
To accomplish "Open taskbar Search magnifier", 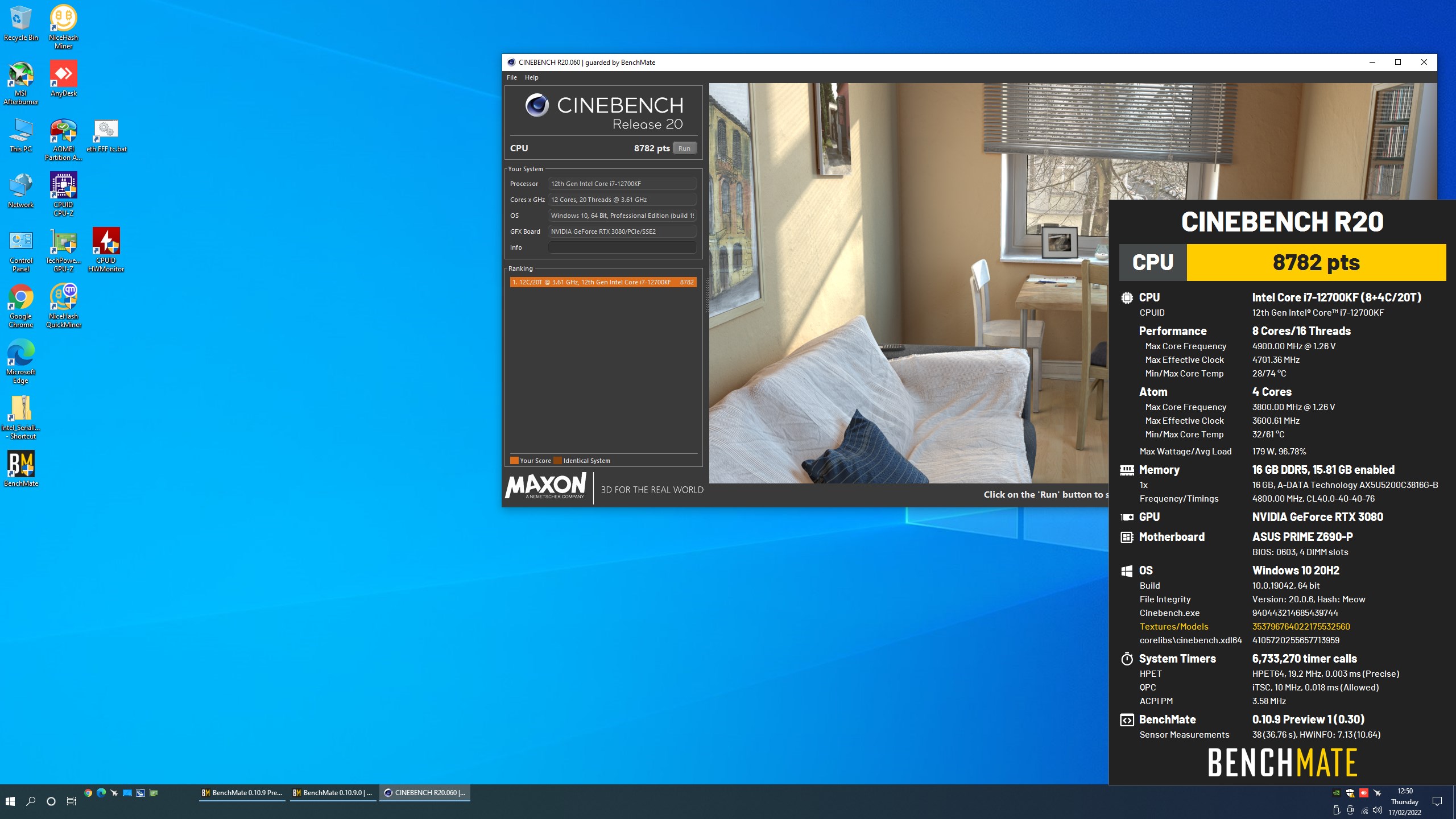I will 31,801.
